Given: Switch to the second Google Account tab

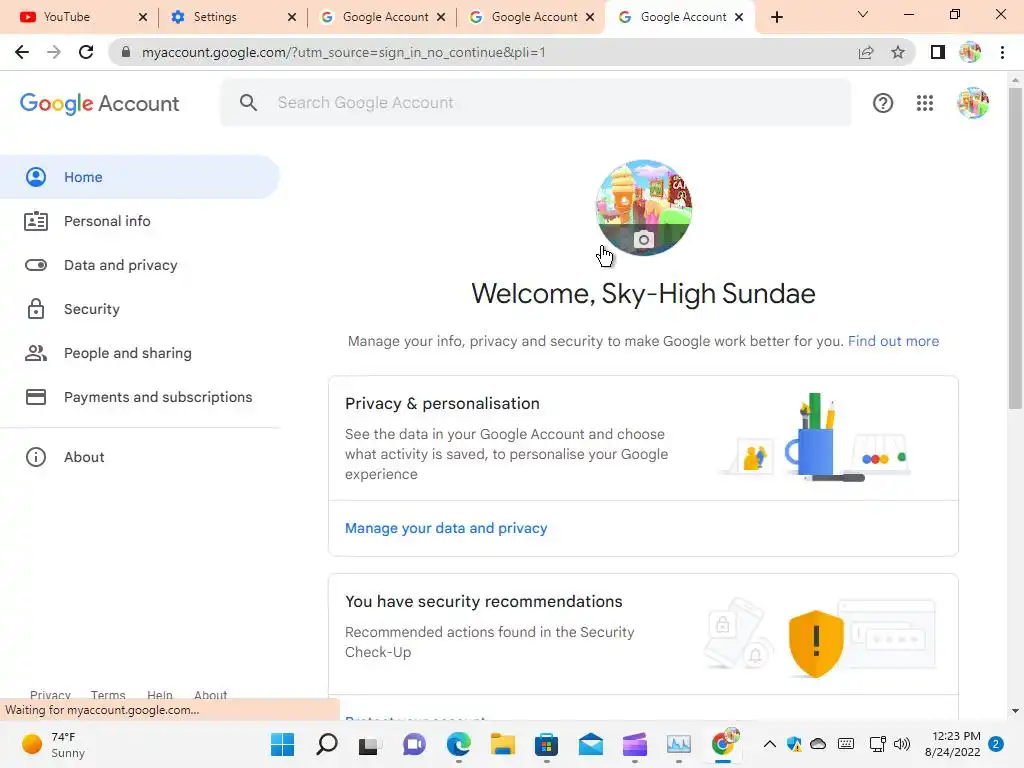Looking at the screenshot, I should coord(532,17).
